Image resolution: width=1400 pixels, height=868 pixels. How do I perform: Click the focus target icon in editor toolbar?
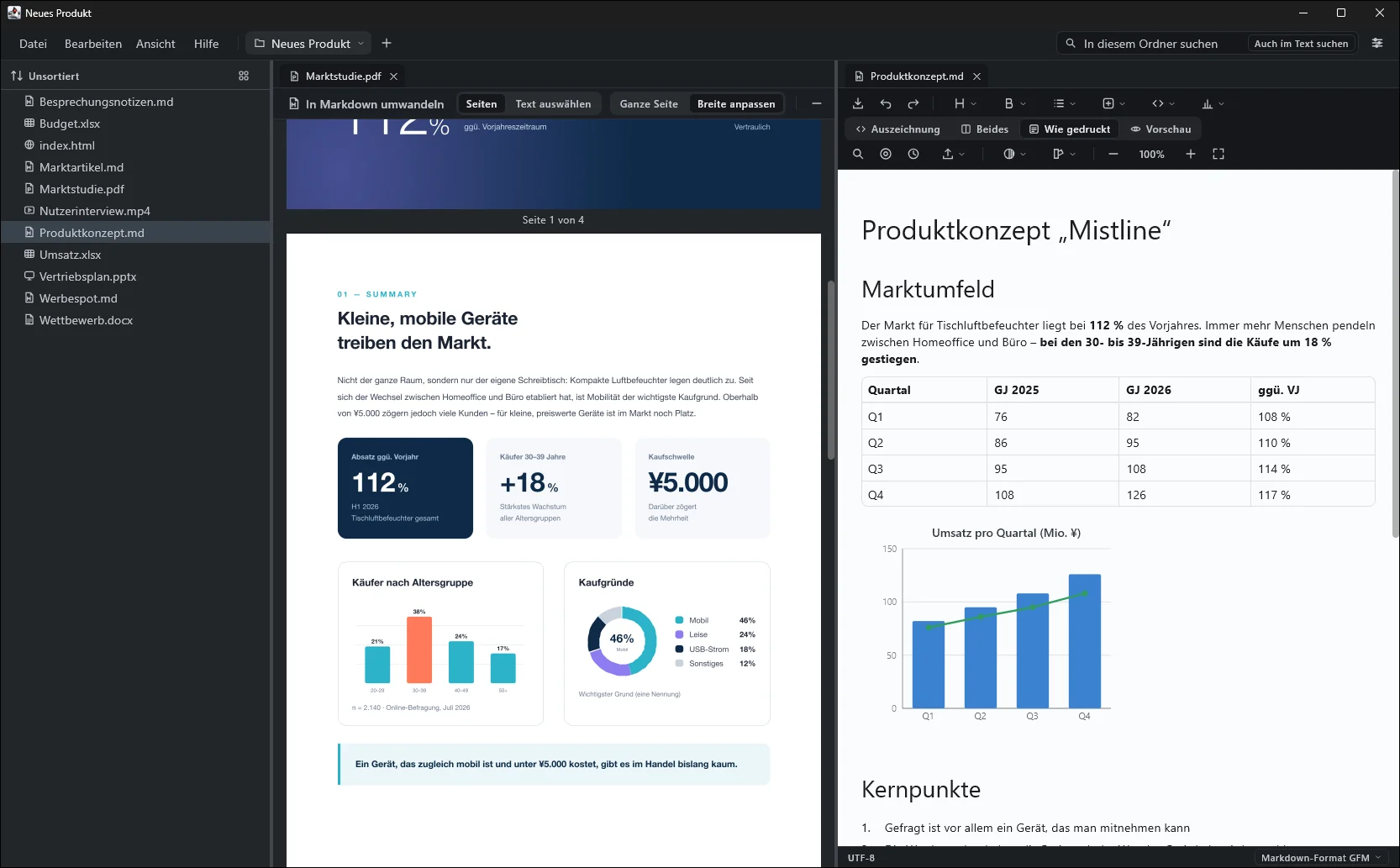[886, 154]
